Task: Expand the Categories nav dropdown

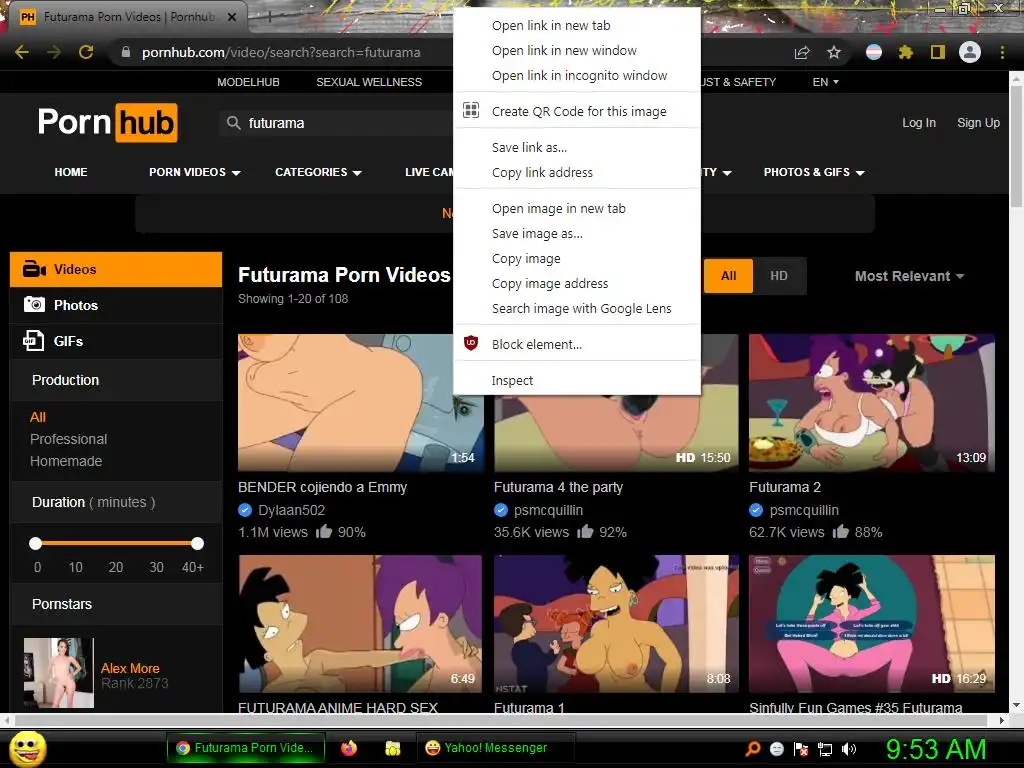Action: pos(318,172)
